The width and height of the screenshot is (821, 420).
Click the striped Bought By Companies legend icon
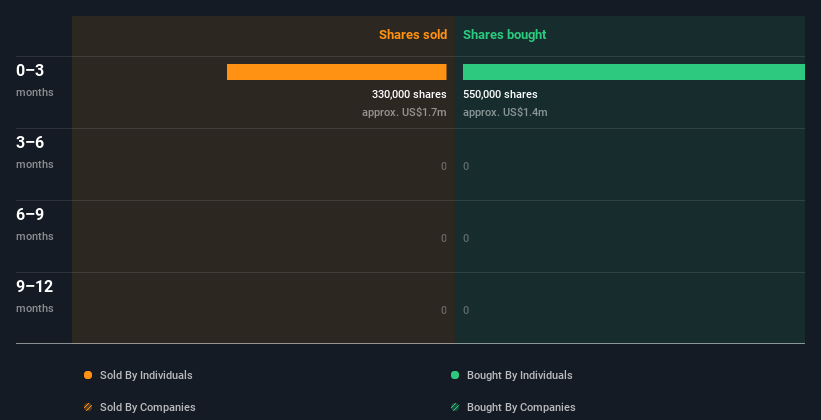point(455,407)
